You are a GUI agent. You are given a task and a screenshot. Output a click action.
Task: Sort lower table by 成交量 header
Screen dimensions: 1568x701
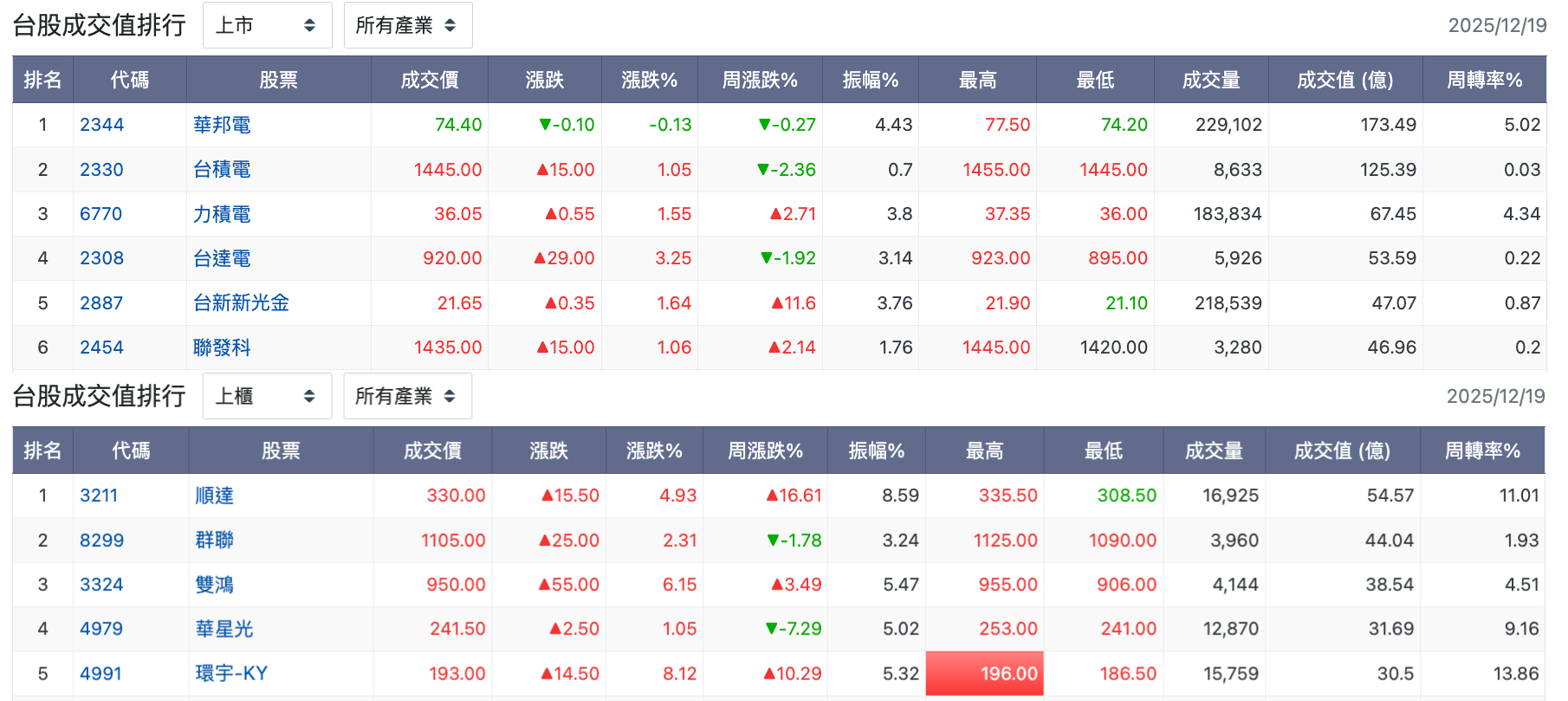pos(1214,451)
